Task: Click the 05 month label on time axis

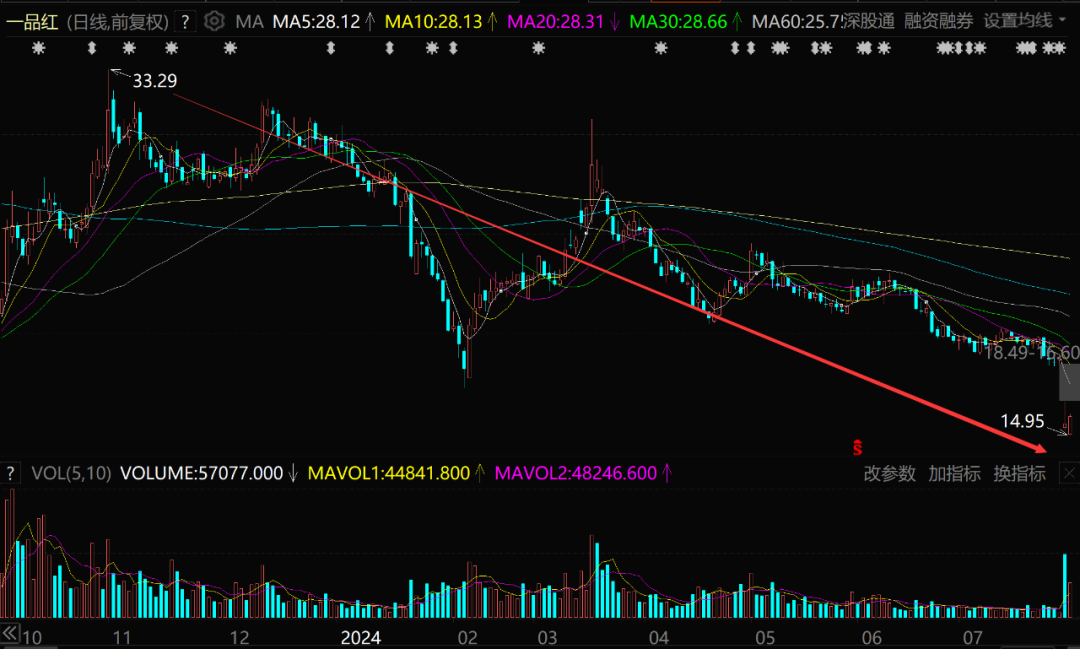Action: click(x=765, y=638)
